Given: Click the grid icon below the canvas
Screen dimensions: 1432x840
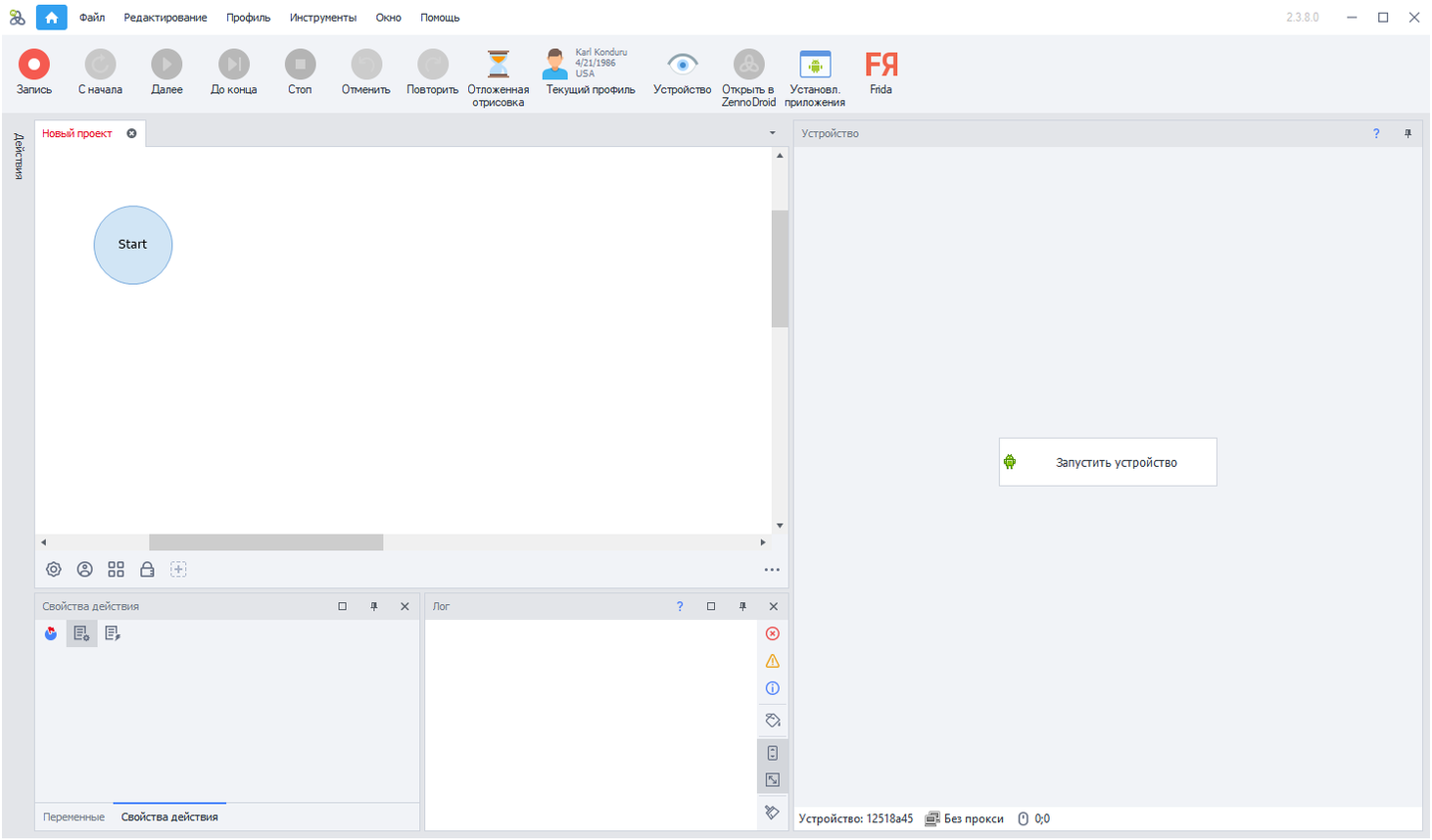Looking at the screenshot, I should (x=116, y=570).
